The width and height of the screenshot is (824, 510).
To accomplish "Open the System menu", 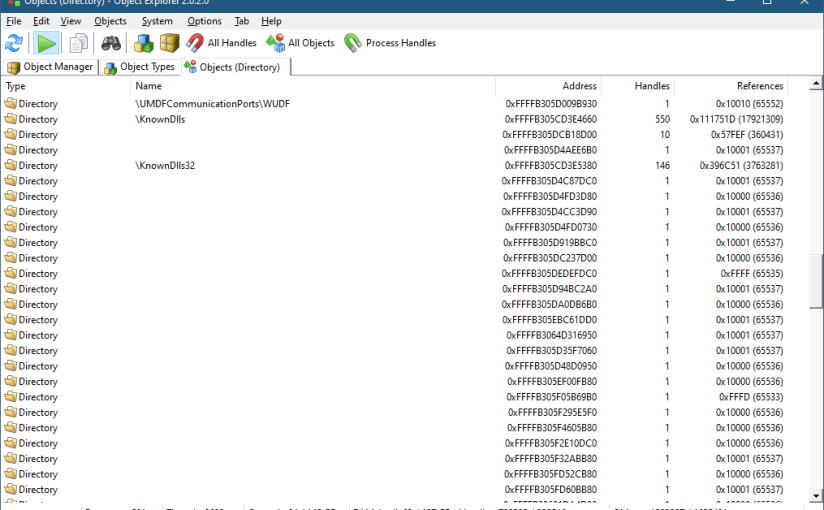I will (x=157, y=21).
